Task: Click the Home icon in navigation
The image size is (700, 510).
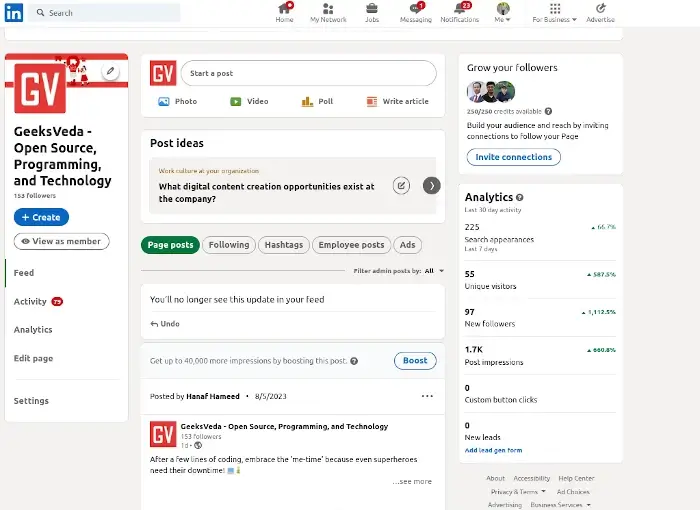Action: (284, 13)
